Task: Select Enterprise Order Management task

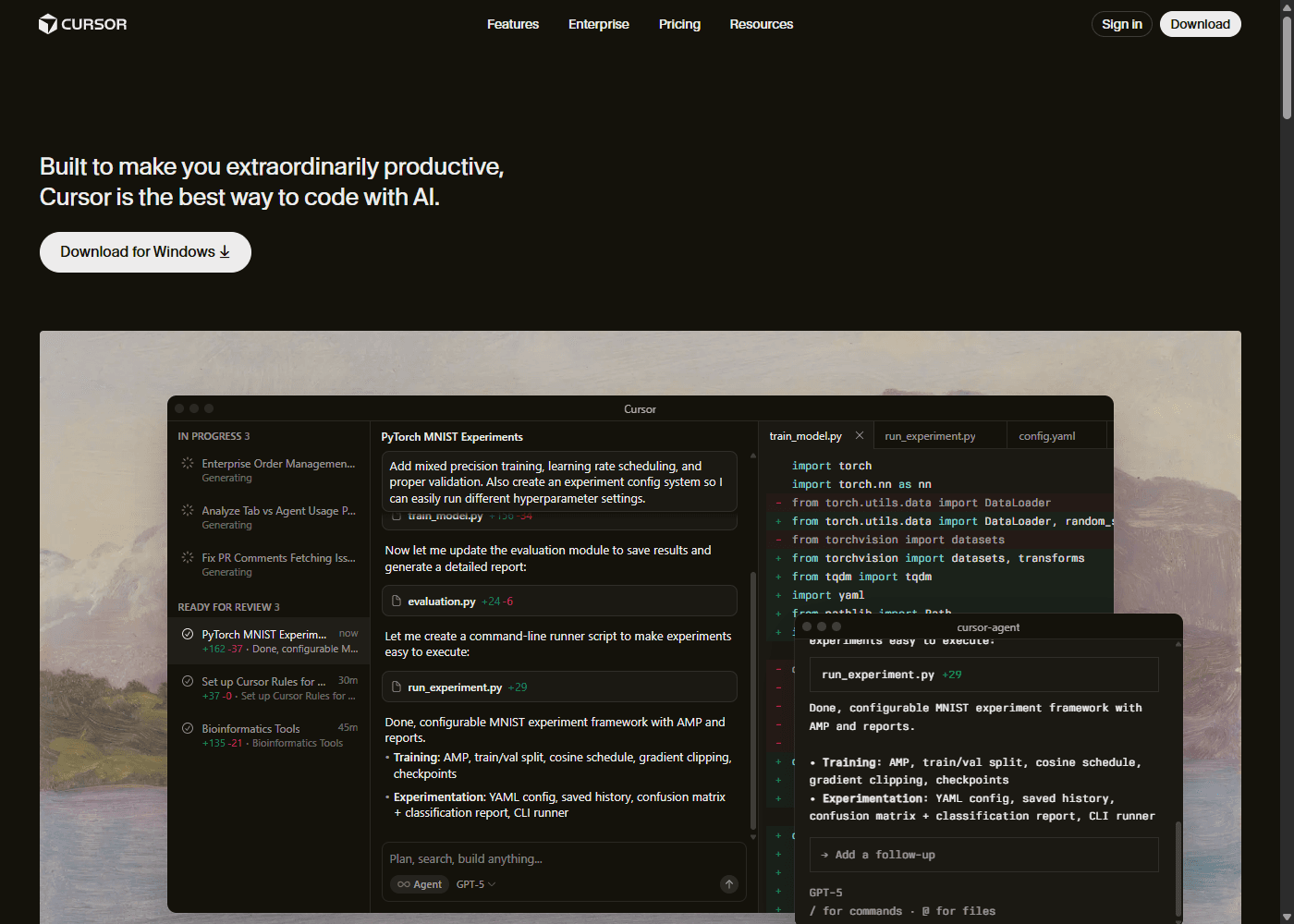Action: (x=268, y=470)
